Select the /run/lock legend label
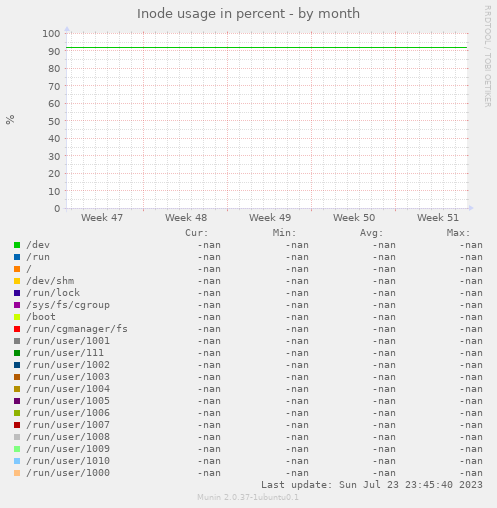 [x=53, y=293]
